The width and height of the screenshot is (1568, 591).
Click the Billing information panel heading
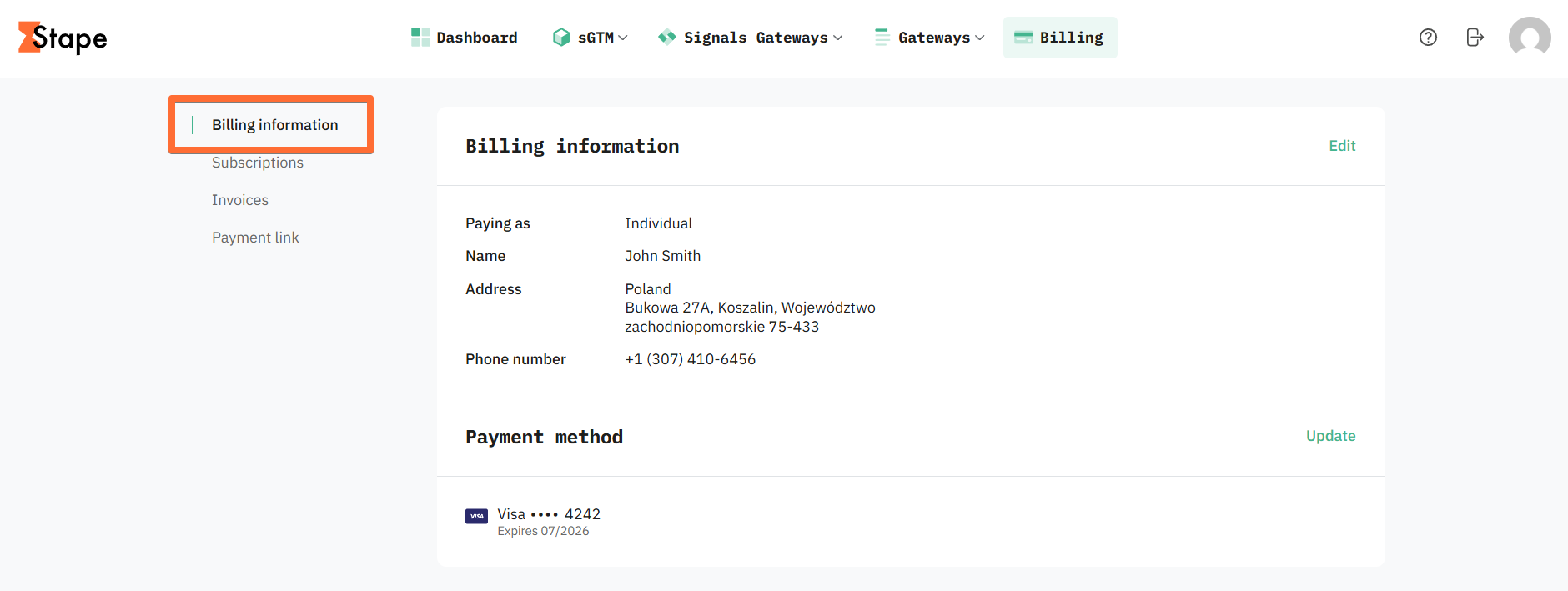coord(572,146)
